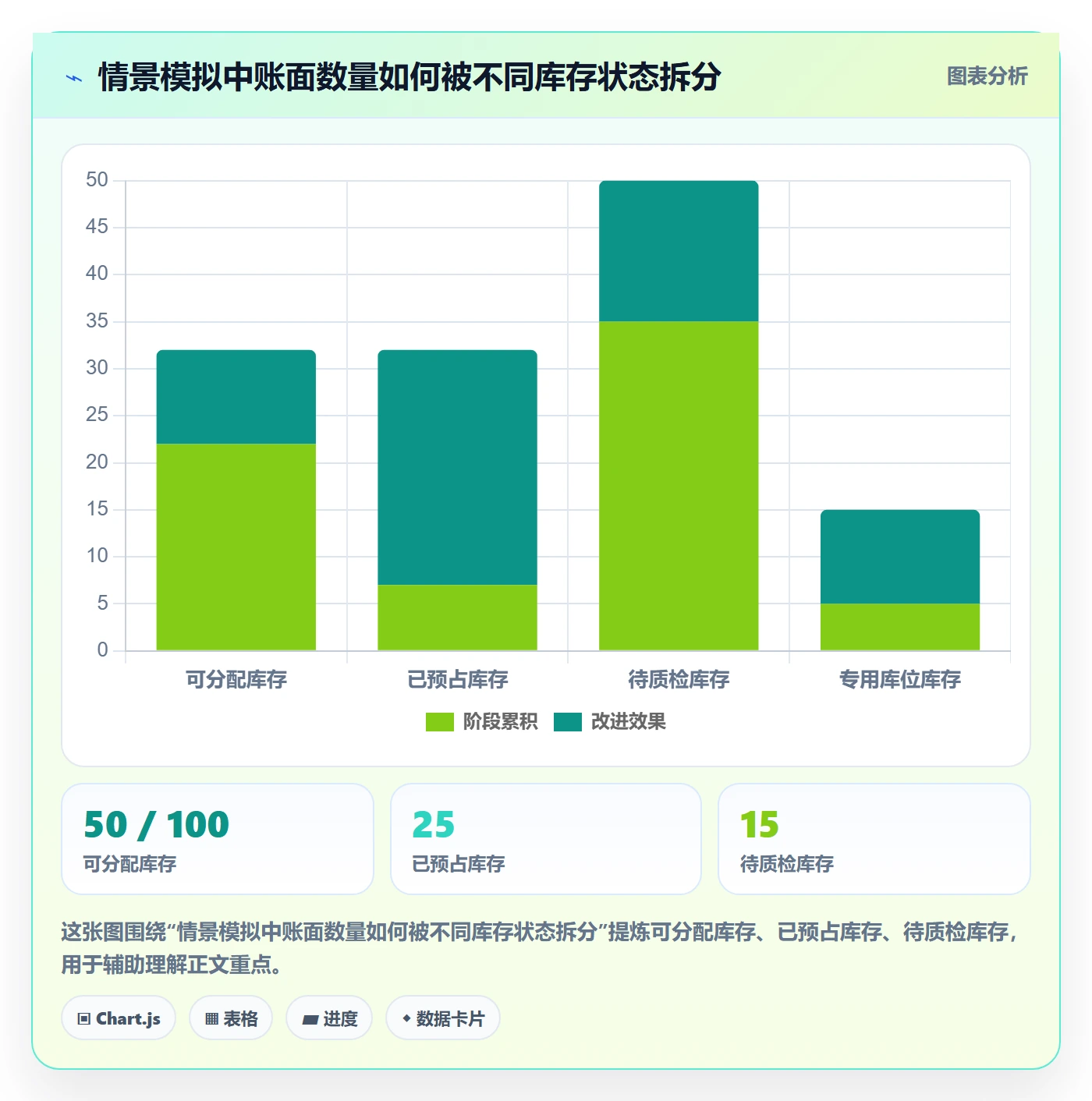Viewport: 1092px width, 1101px height.
Task: Toggle the 改进效果 legend swatch
Action: (568, 722)
